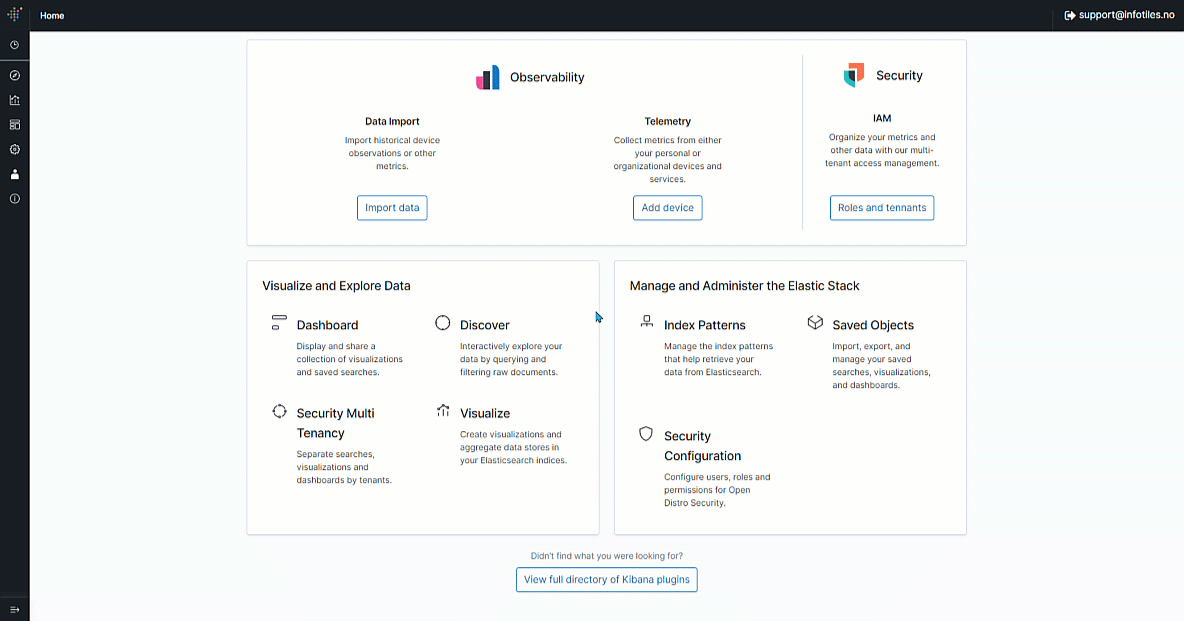Viewport: 1184px width, 621px height.
Task: Click the Roles and tennants button
Action: click(x=882, y=208)
